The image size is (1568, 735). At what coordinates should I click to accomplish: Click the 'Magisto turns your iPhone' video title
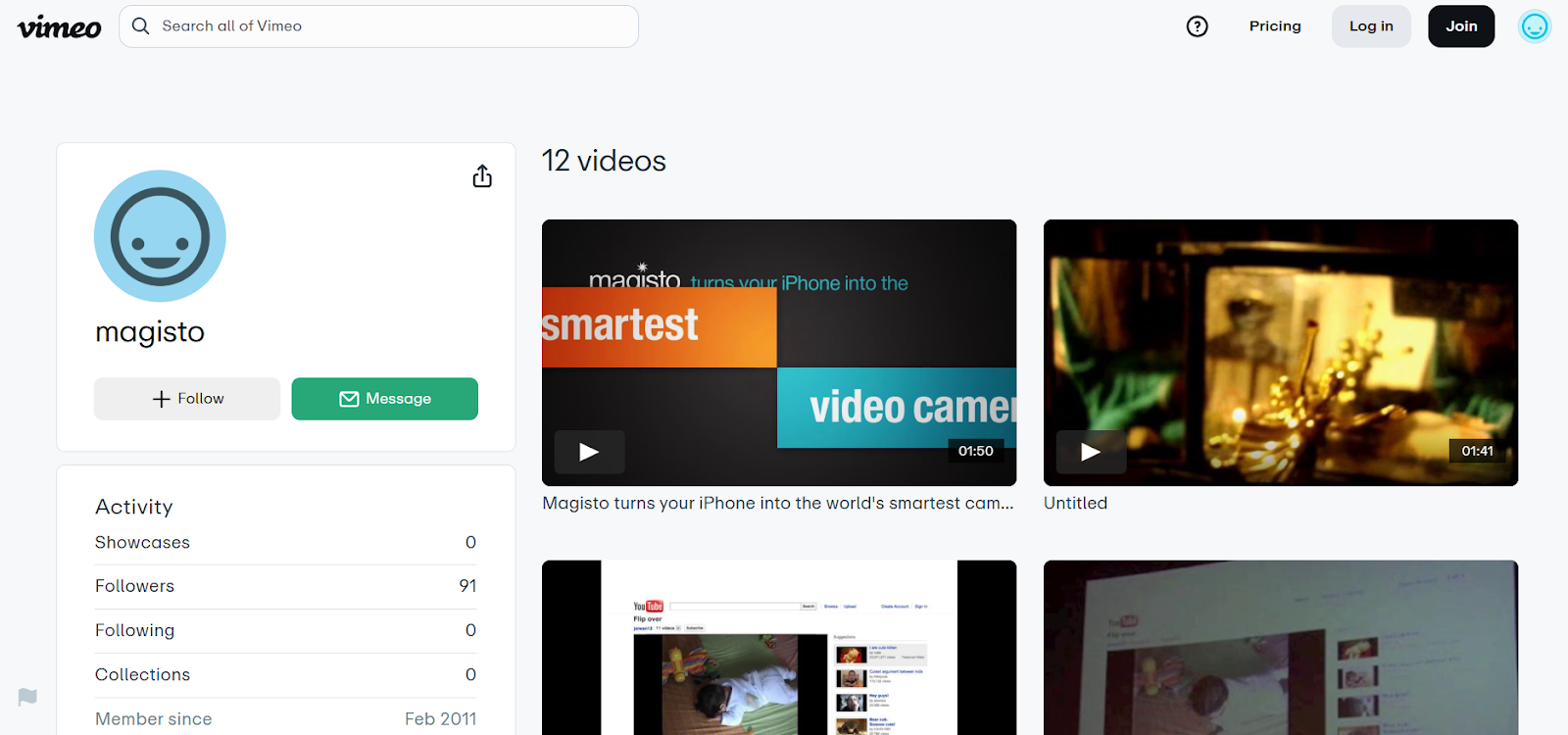pyautogui.click(x=778, y=503)
